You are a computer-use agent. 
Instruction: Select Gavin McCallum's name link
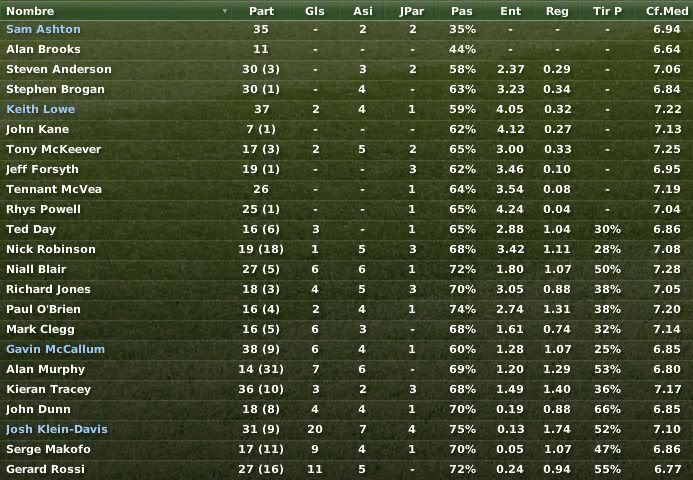pos(56,349)
